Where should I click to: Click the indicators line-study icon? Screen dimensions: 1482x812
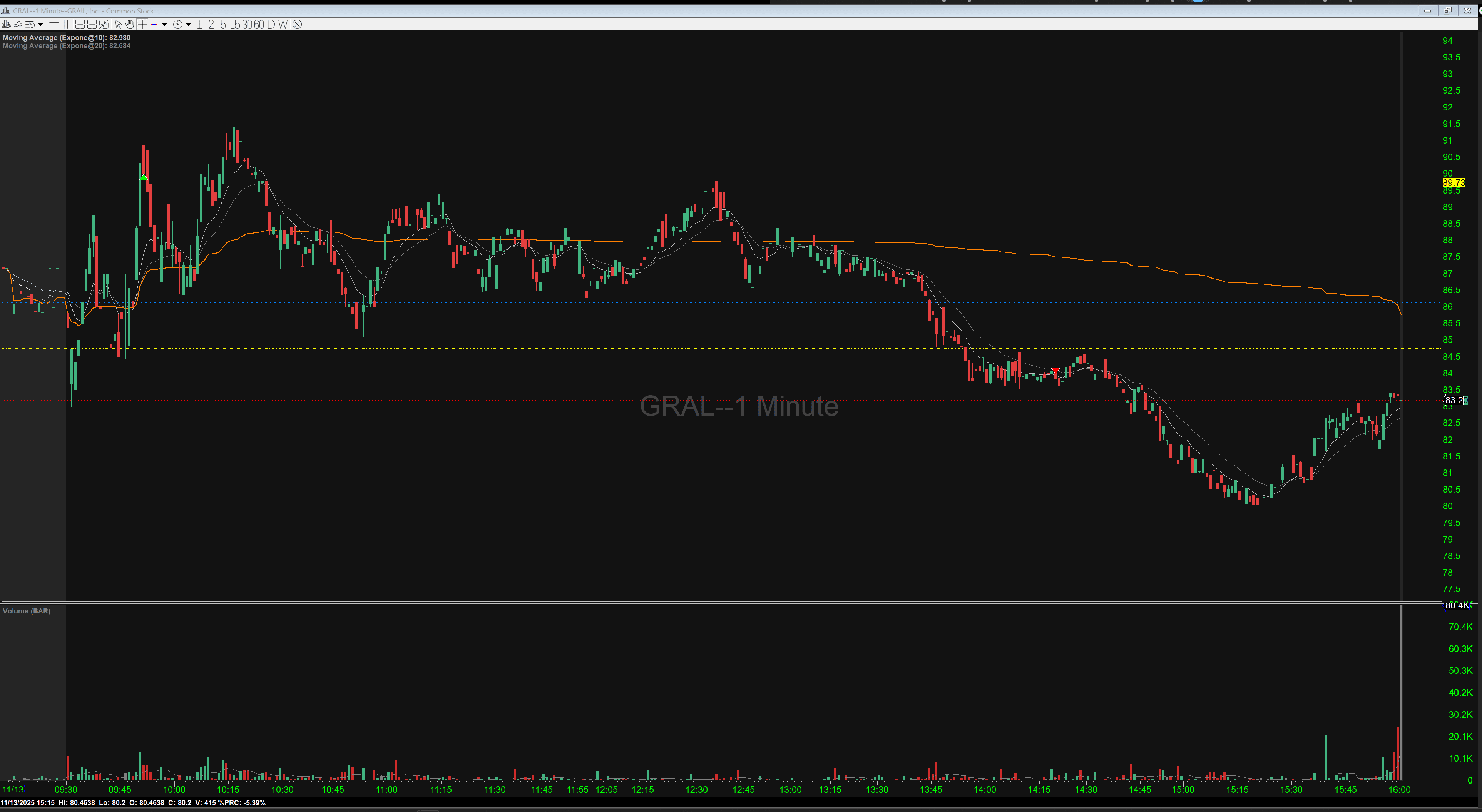point(18,24)
